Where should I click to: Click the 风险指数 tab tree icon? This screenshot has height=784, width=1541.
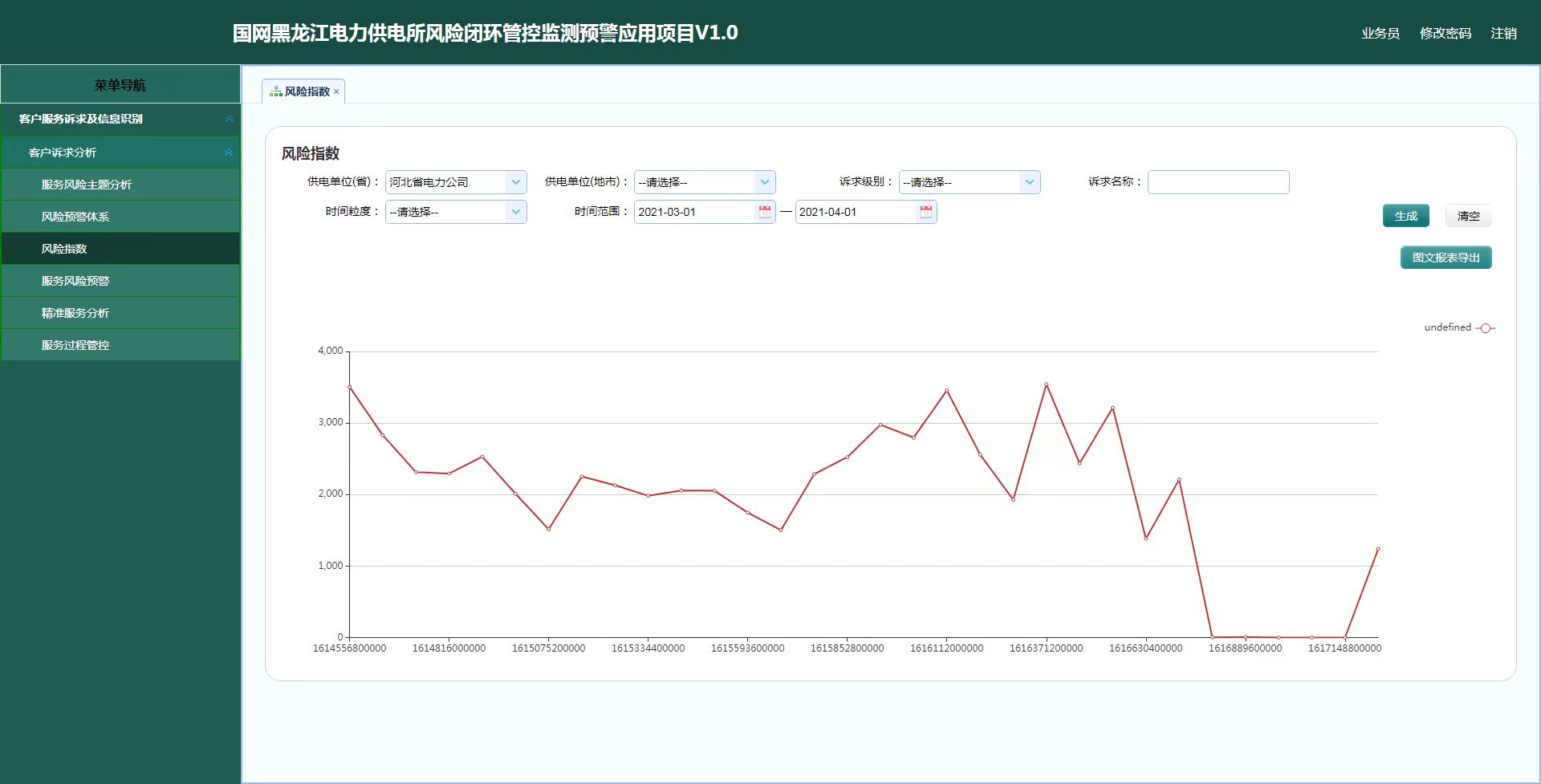[276, 91]
